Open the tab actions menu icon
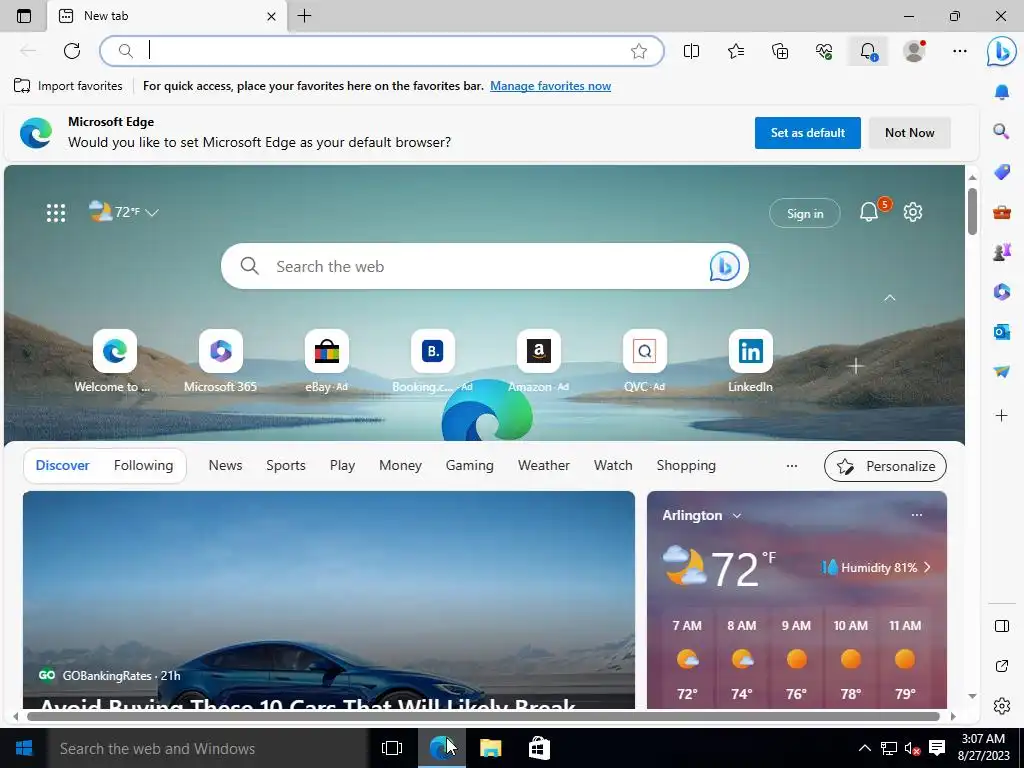Viewport: 1024px width, 768px height. [x=24, y=16]
